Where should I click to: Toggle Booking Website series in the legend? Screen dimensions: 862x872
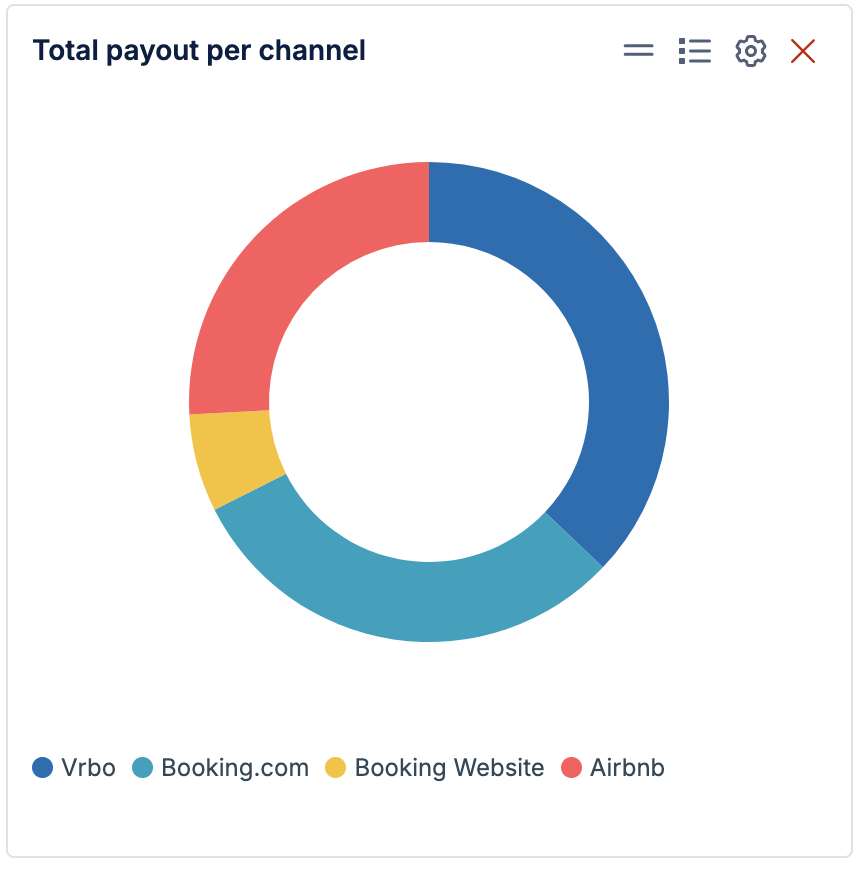[x=434, y=767]
